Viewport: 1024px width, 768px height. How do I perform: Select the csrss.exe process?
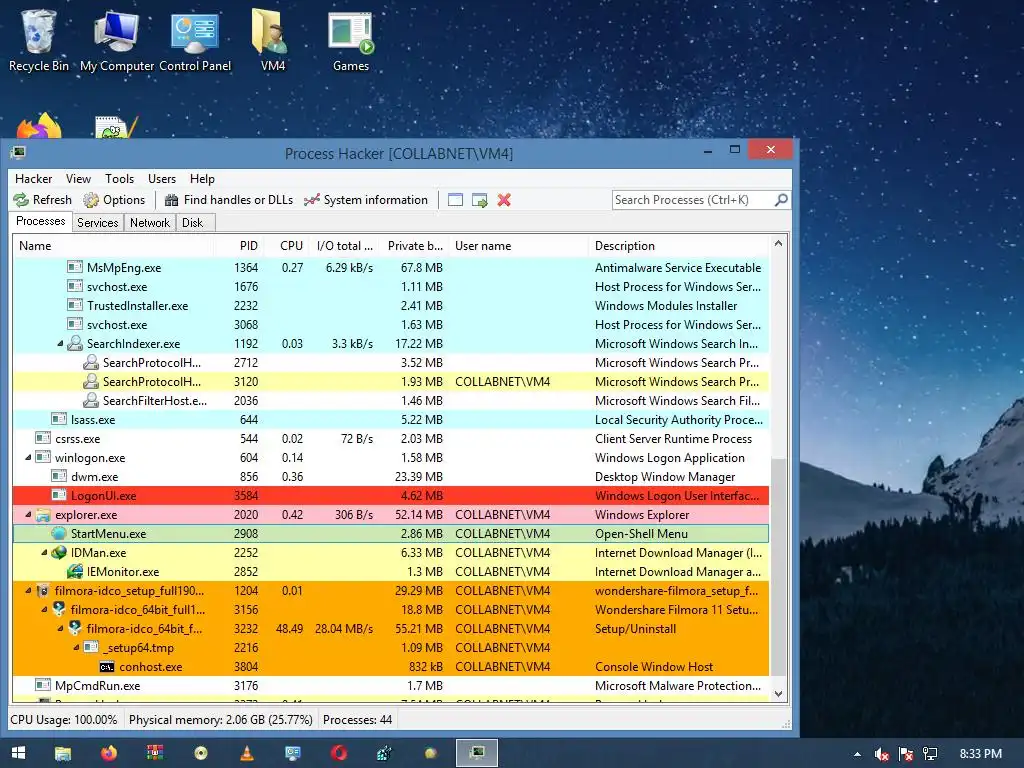tap(391, 439)
